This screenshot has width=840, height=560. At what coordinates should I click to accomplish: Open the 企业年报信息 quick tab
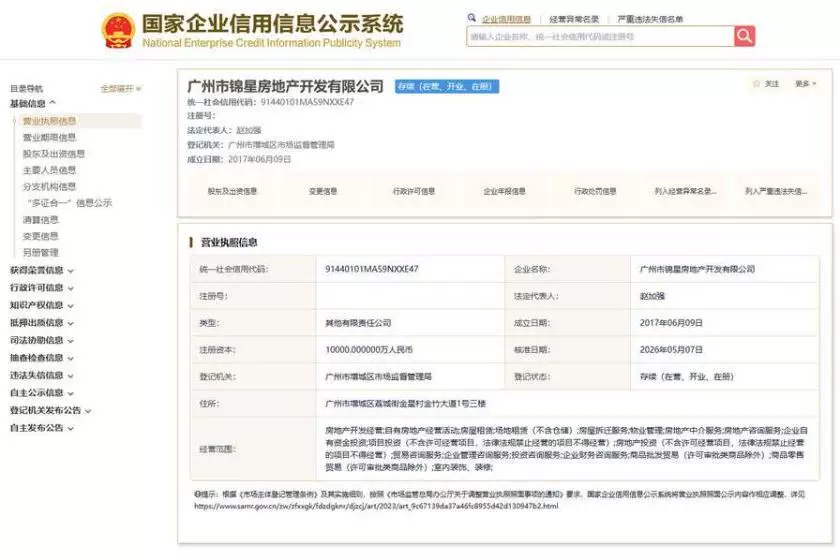tap(504, 191)
